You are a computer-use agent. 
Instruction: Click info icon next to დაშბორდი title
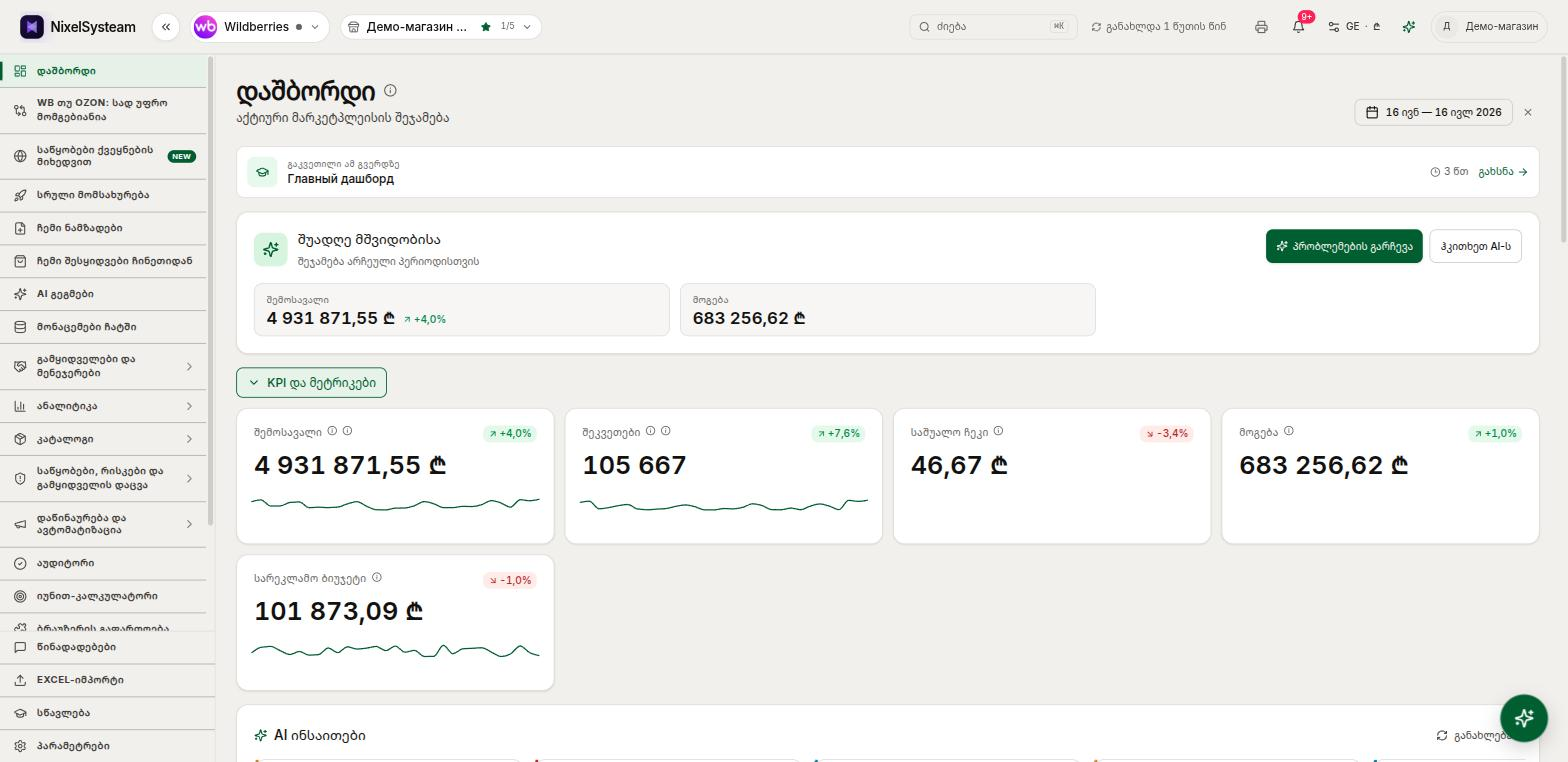pyautogui.click(x=390, y=90)
